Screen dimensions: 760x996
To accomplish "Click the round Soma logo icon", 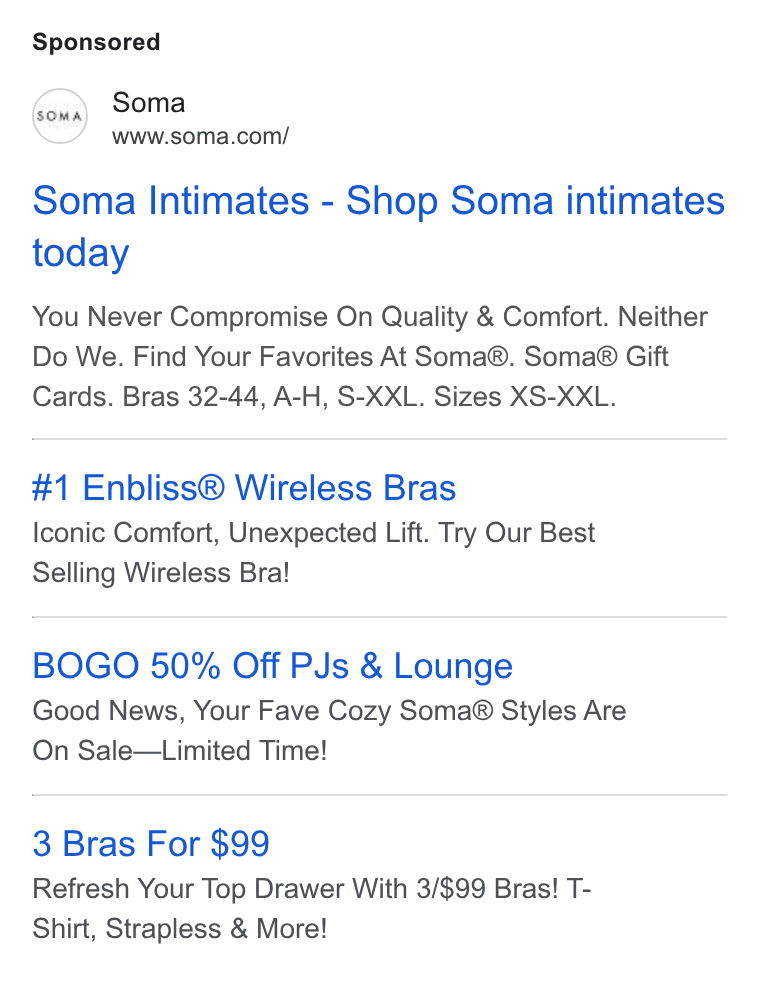I will tap(60, 116).
